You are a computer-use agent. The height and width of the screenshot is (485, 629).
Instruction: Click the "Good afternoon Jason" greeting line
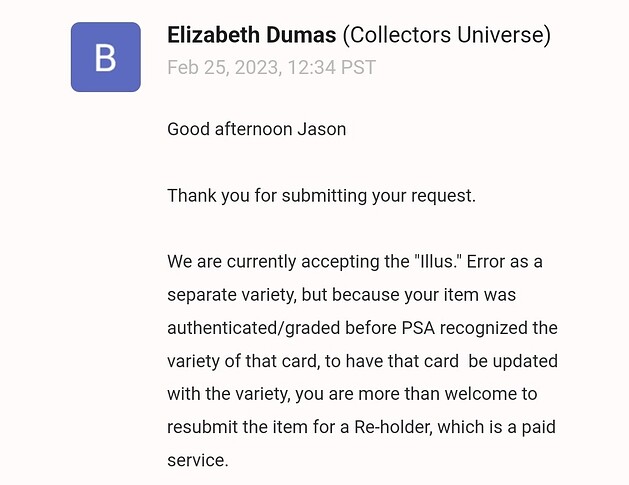tap(256, 129)
